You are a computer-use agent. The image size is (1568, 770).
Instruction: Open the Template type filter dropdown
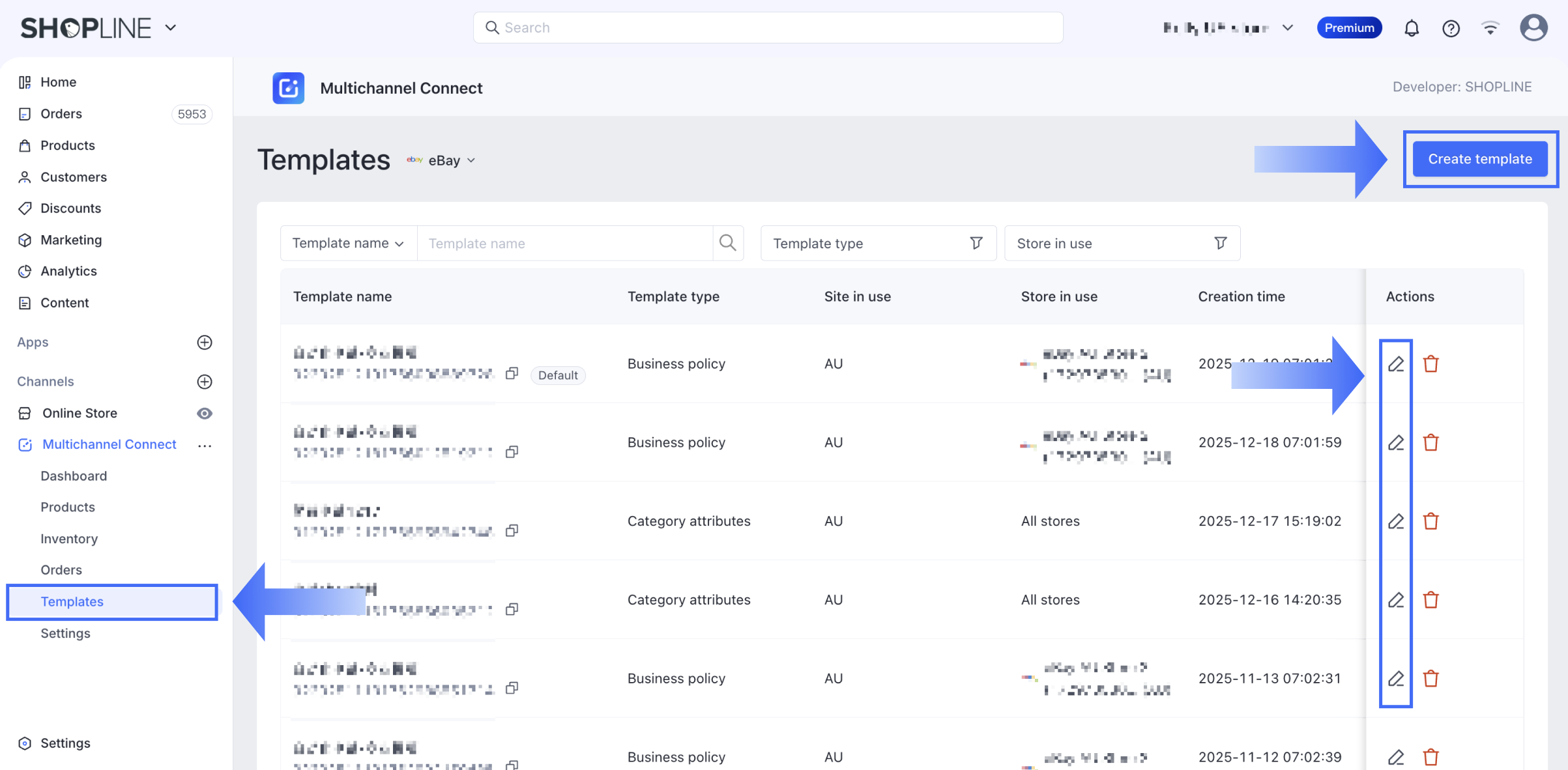[878, 243]
